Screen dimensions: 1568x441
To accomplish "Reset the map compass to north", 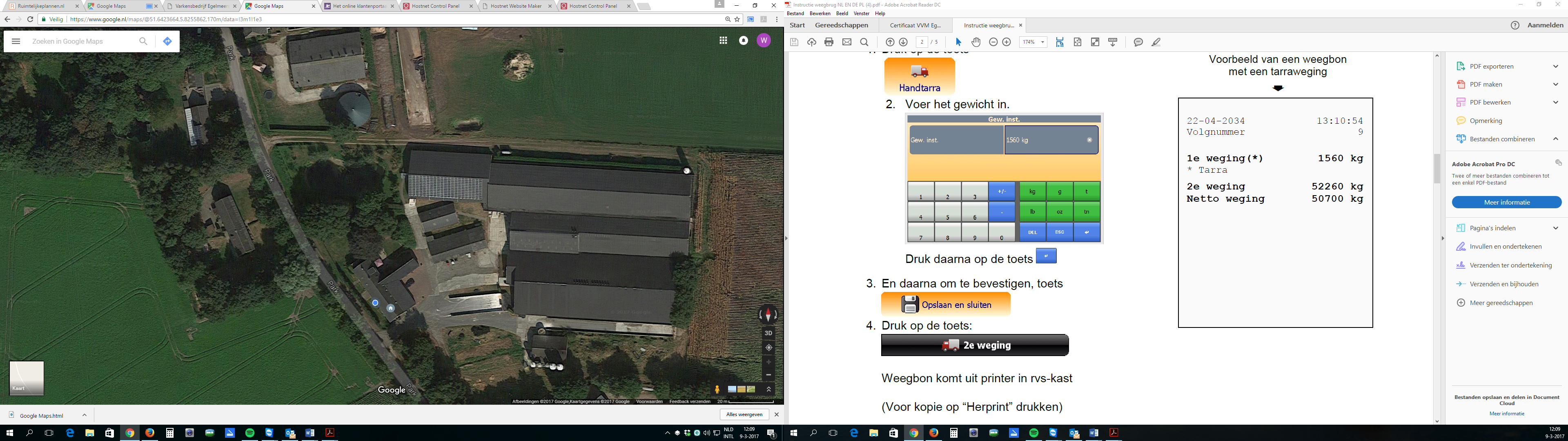I will [x=768, y=314].
